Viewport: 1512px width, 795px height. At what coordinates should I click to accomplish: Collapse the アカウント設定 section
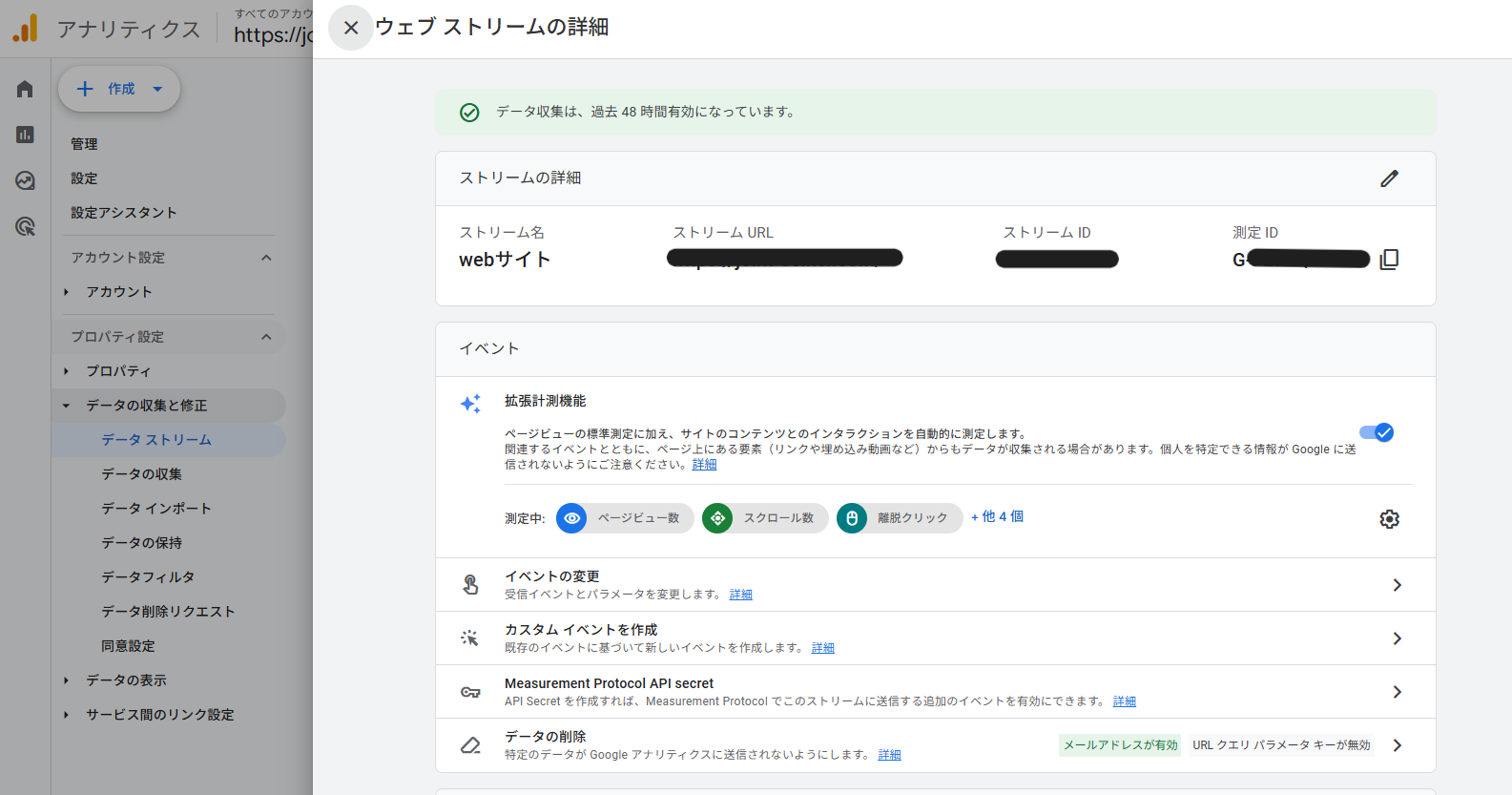(266, 258)
